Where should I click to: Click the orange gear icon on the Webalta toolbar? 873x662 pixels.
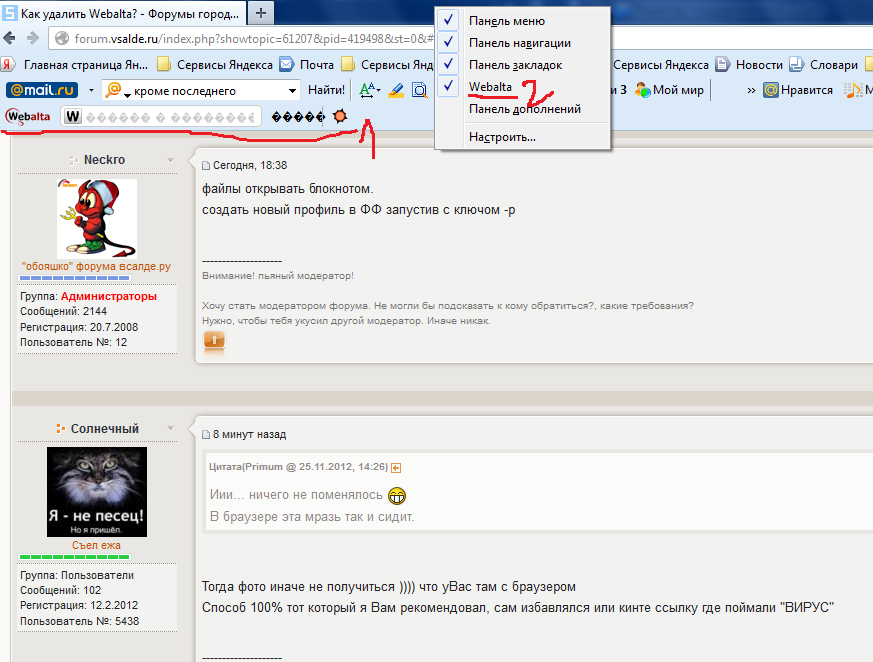point(341,116)
